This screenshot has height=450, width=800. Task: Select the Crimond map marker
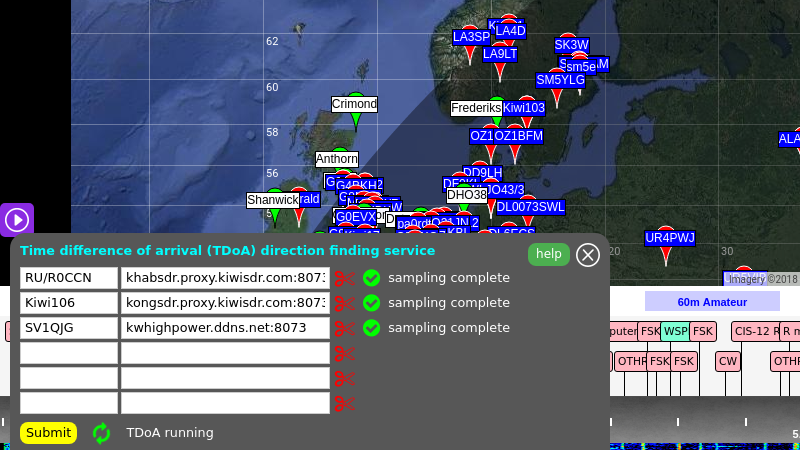pyautogui.click(x=354, y=104)
